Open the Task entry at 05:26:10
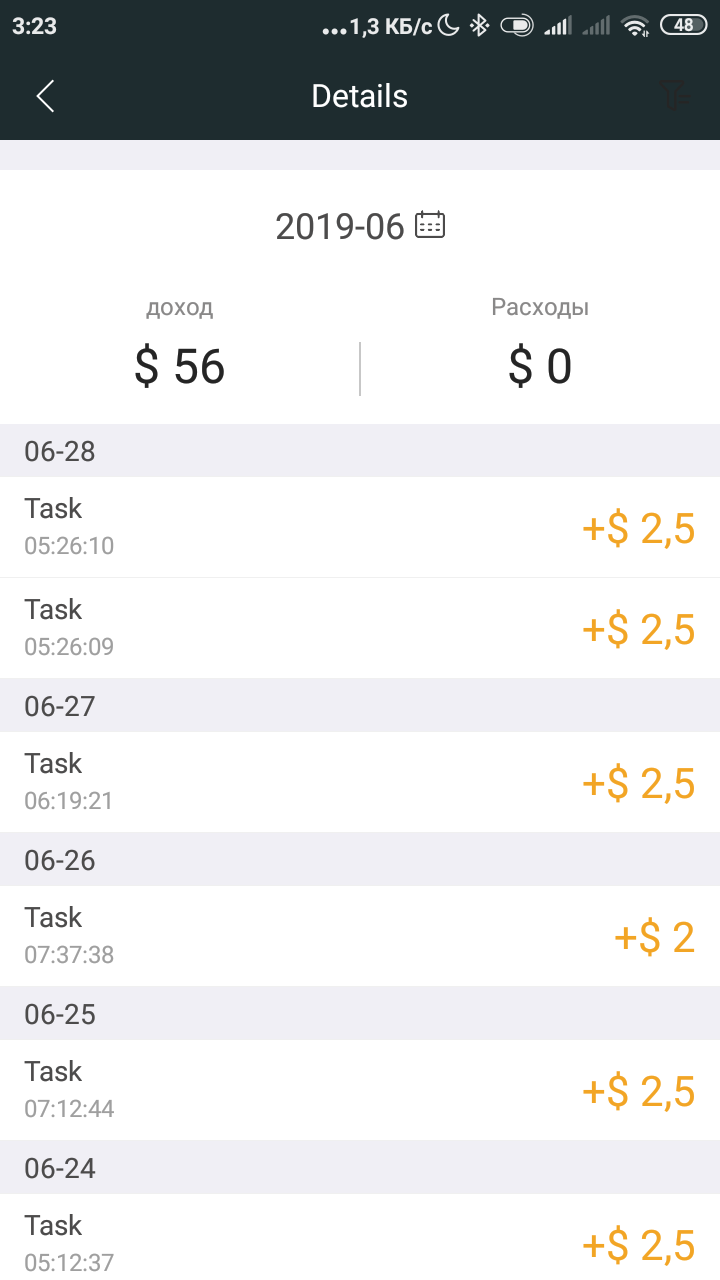The image size is (720, 1280). pos(360,527)
